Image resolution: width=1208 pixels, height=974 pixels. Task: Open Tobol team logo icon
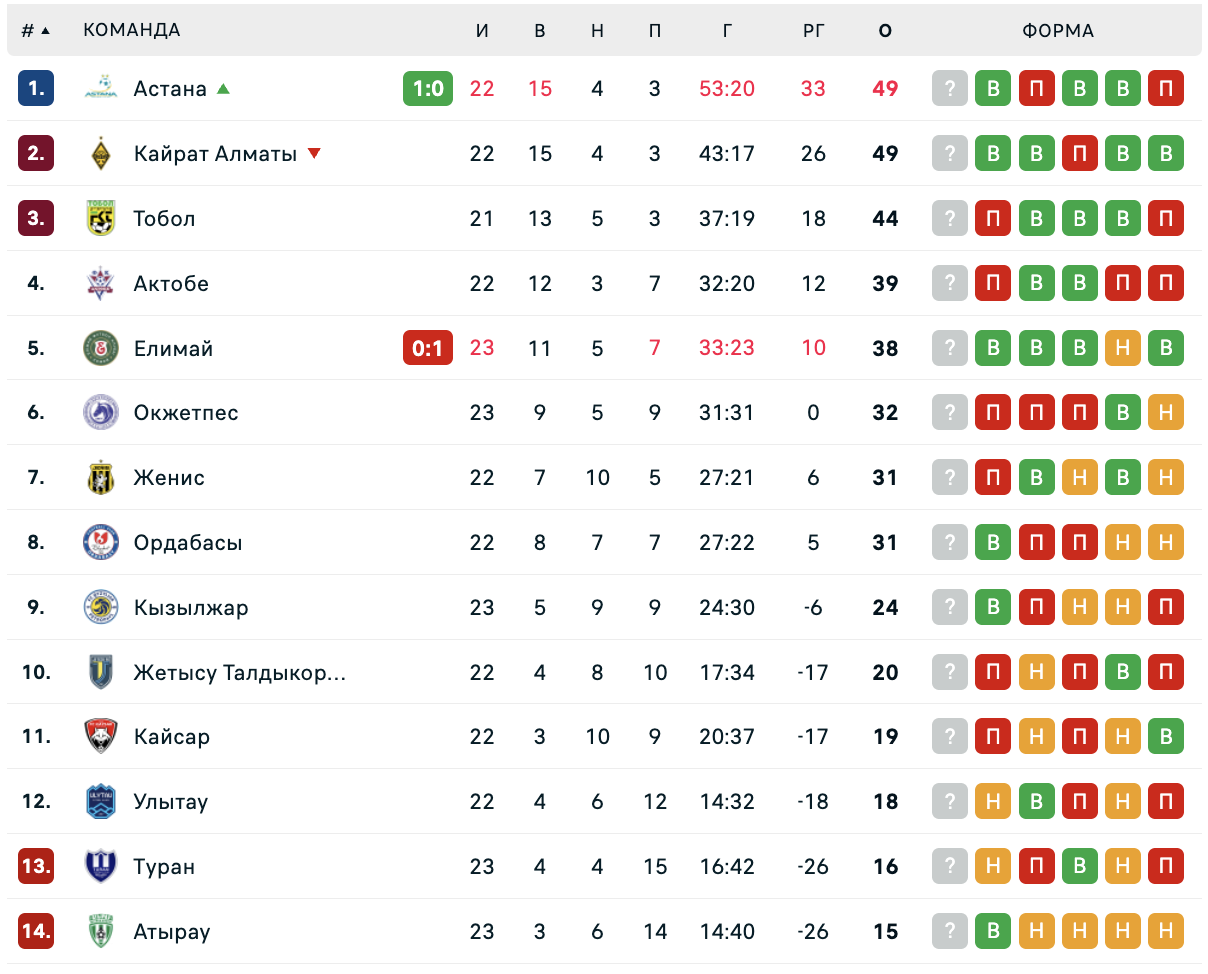pos(101,218)
